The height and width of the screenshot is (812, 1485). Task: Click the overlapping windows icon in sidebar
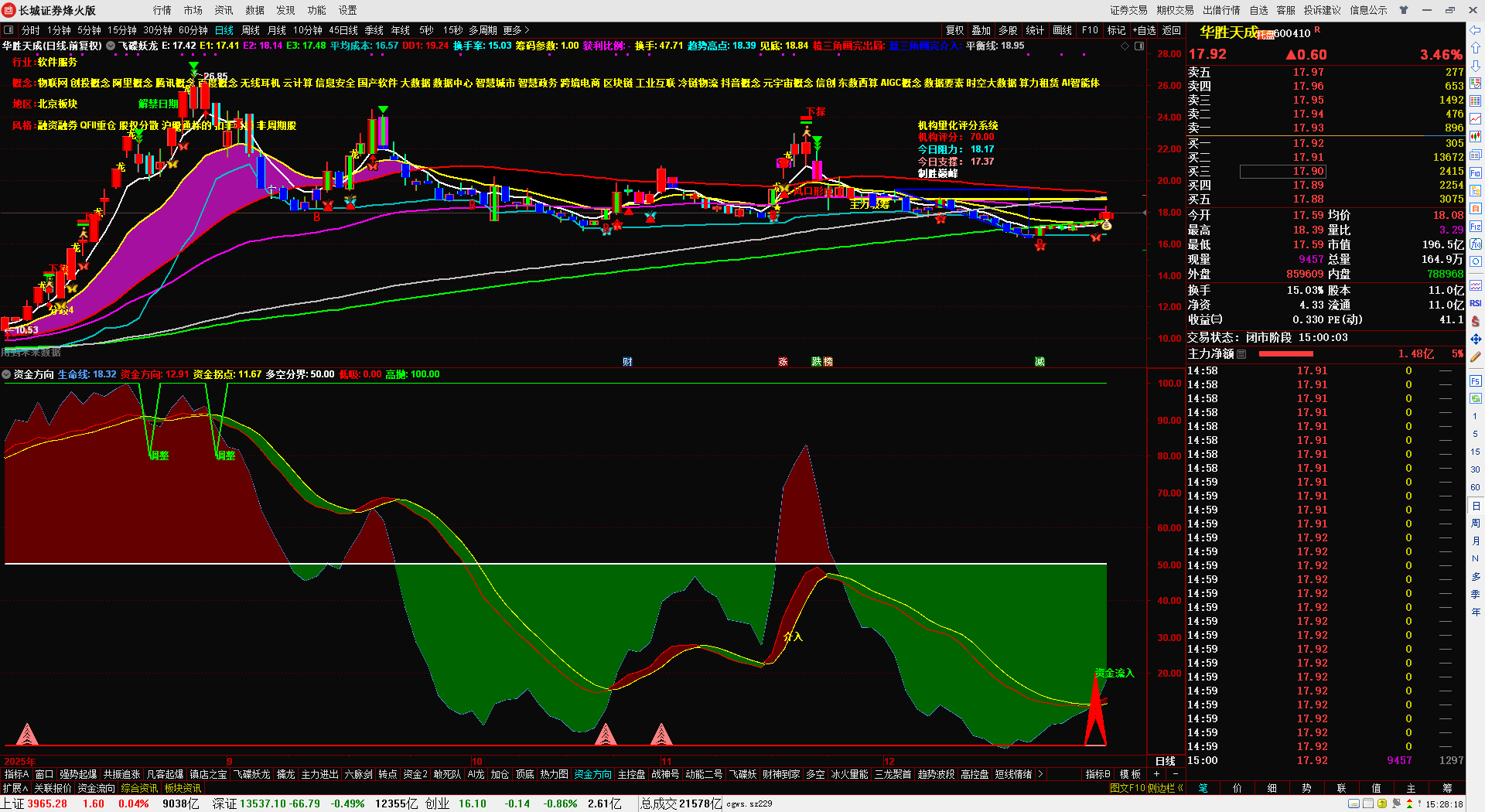tap(1475, 155)
